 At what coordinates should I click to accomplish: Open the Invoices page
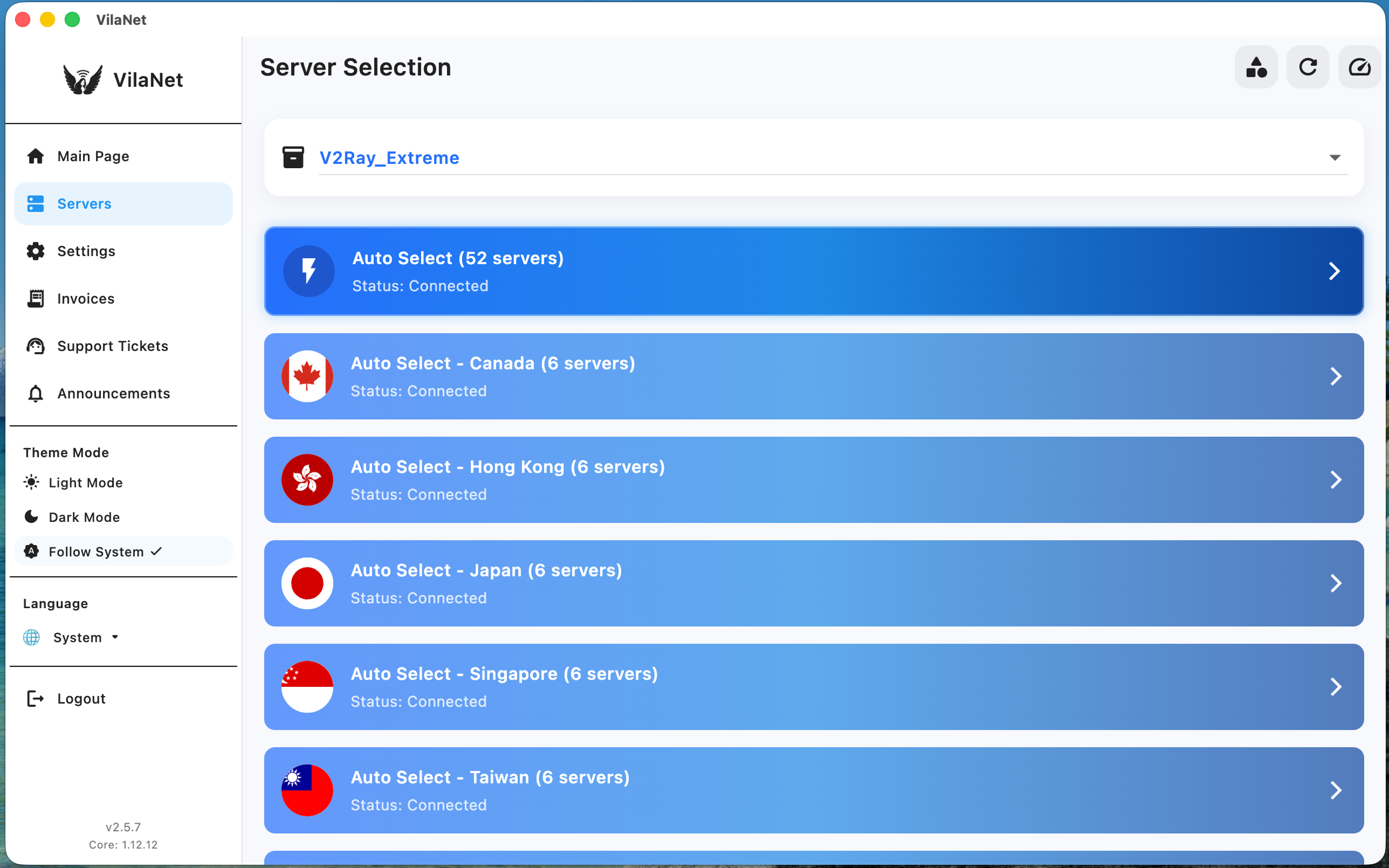click(x=123, y=298)
